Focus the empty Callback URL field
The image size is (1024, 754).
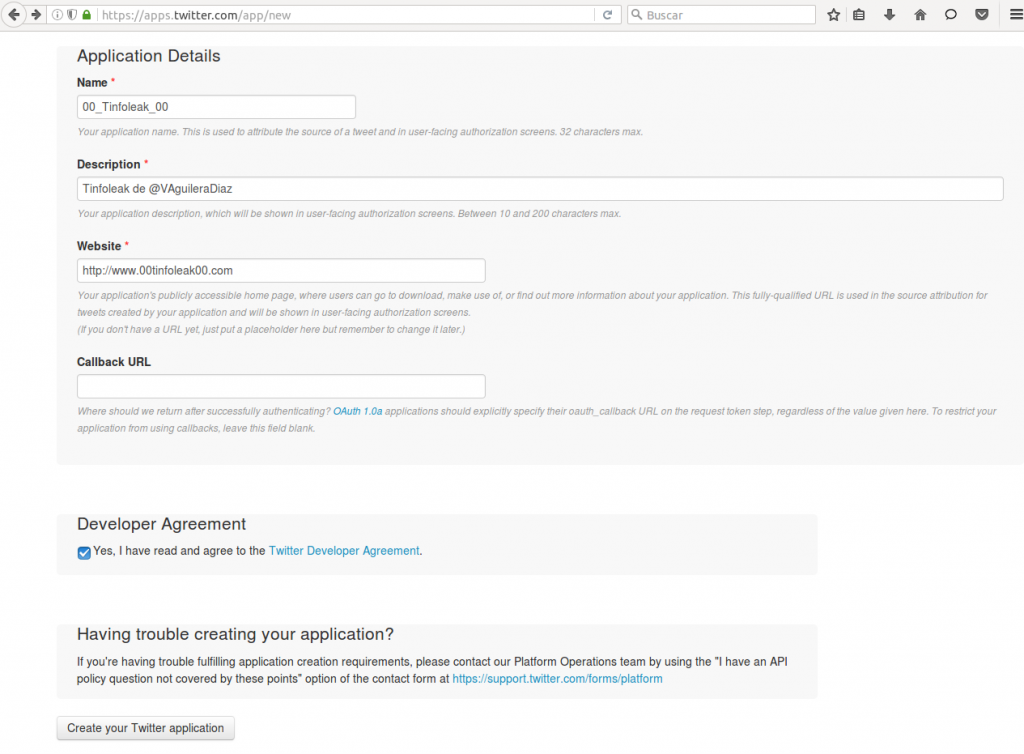(x=281, y=386)
